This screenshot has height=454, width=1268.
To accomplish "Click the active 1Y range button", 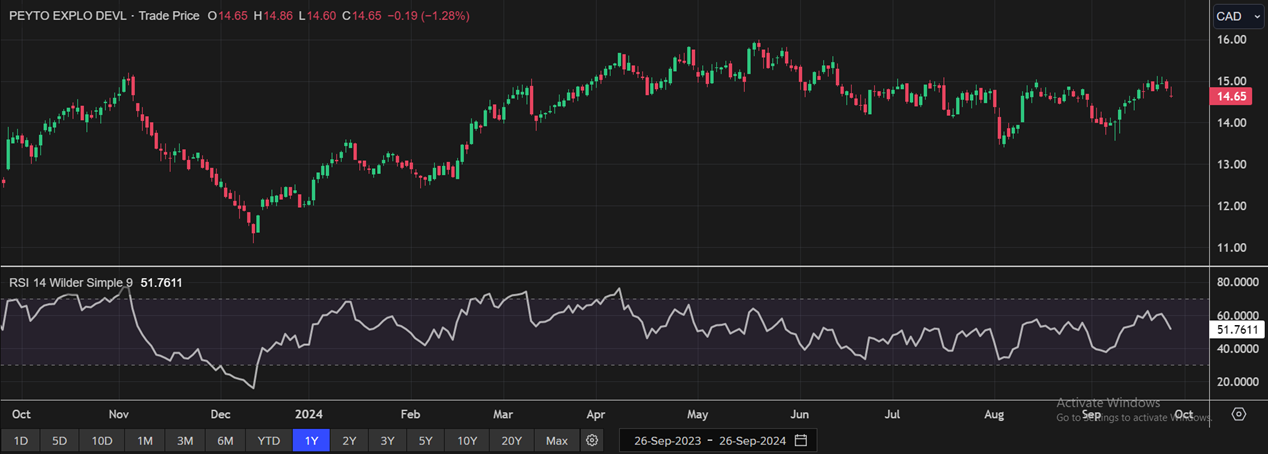I will 310,440.
